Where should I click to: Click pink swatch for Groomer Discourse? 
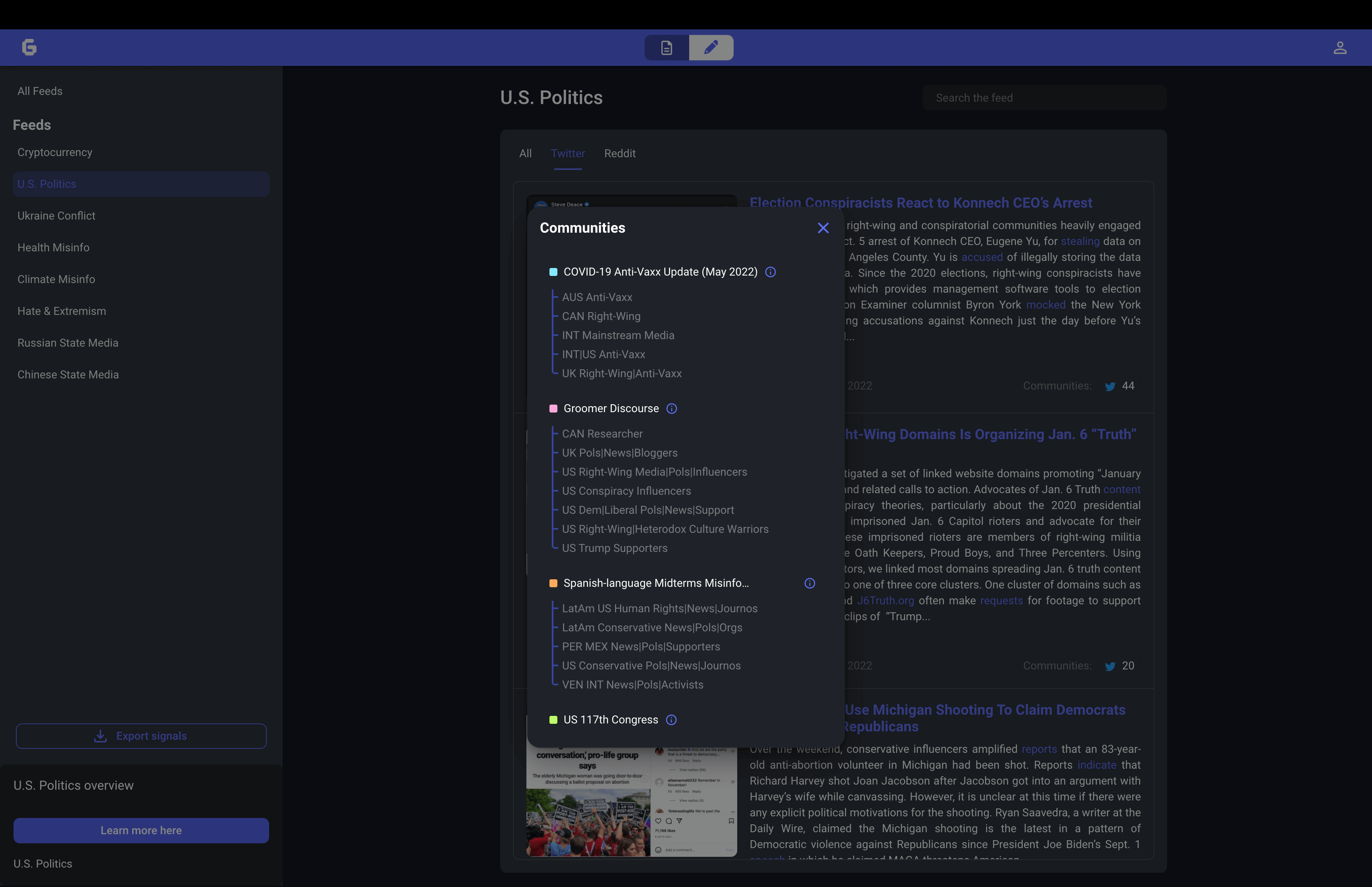[553, 409]
